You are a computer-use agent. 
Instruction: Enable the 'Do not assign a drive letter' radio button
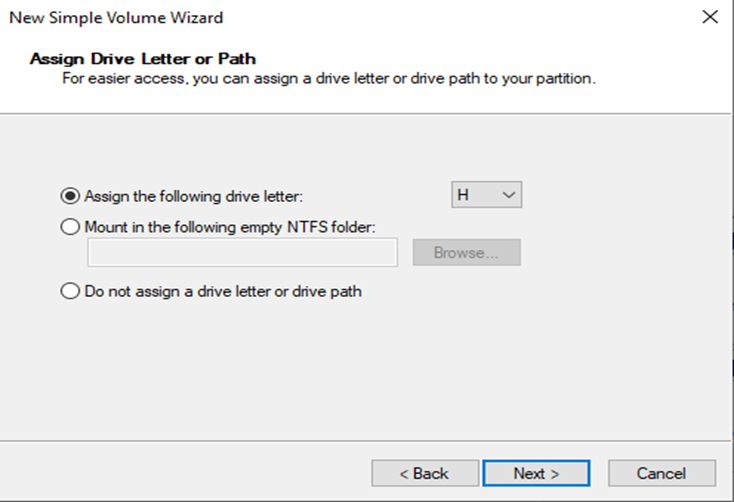pos(70,292)
